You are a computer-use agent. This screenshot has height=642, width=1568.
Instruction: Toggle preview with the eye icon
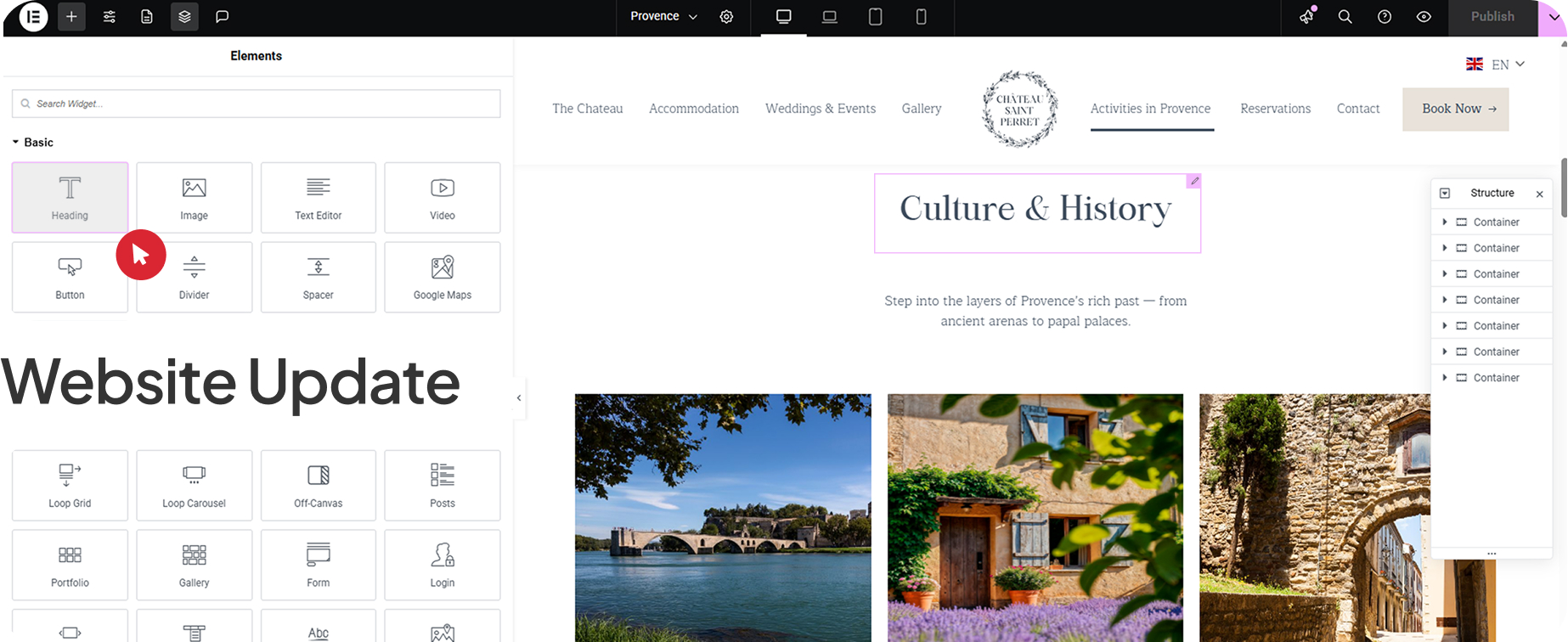point(1424,17)
